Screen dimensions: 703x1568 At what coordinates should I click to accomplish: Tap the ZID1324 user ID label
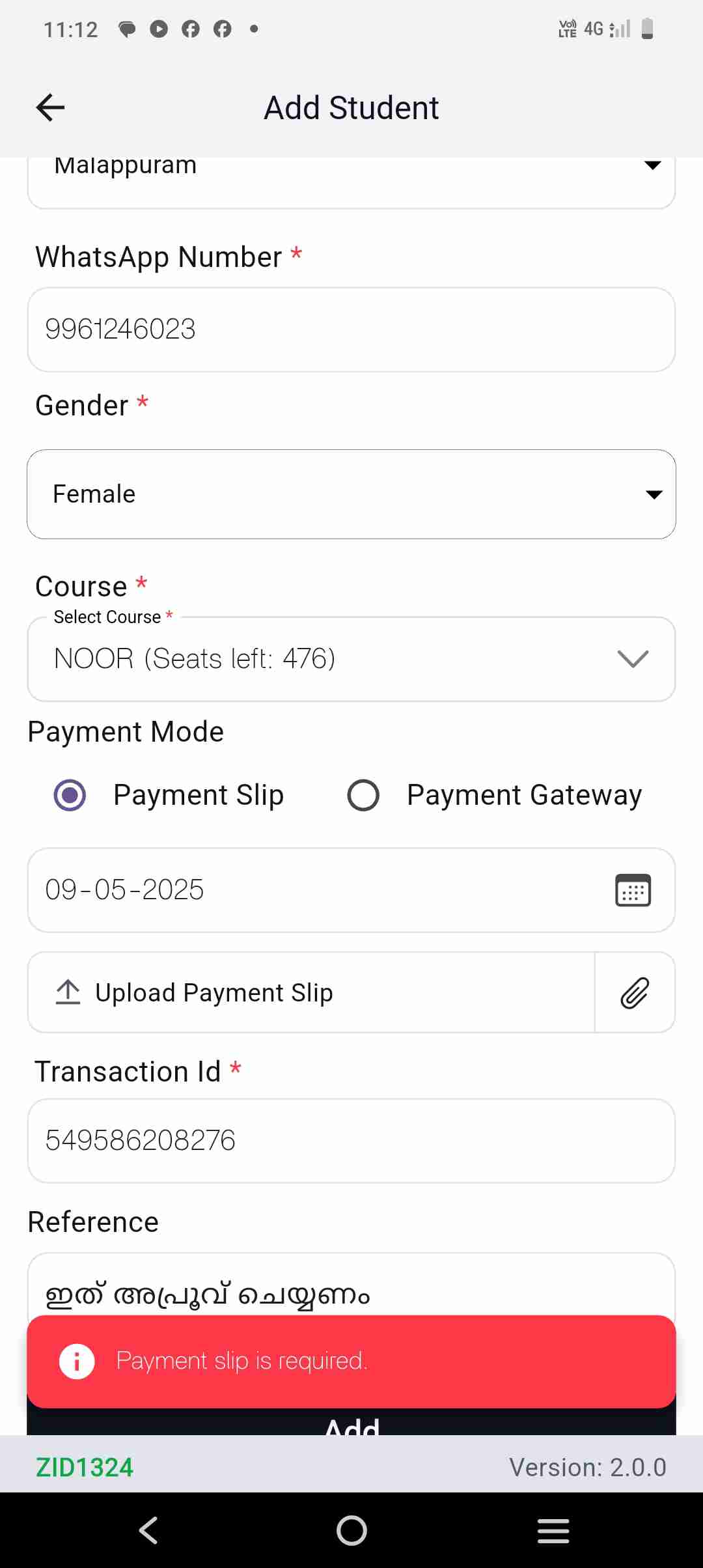point(85,1468)
